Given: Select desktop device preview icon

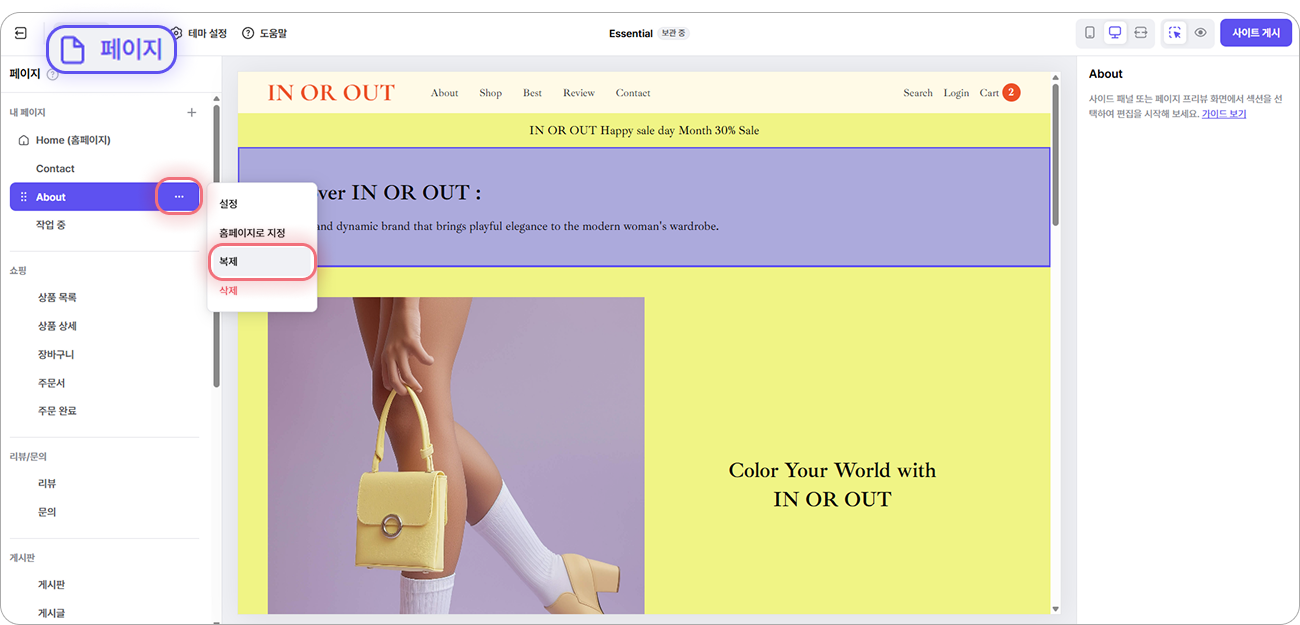Looking at the screenshot, I should 1115,33.
